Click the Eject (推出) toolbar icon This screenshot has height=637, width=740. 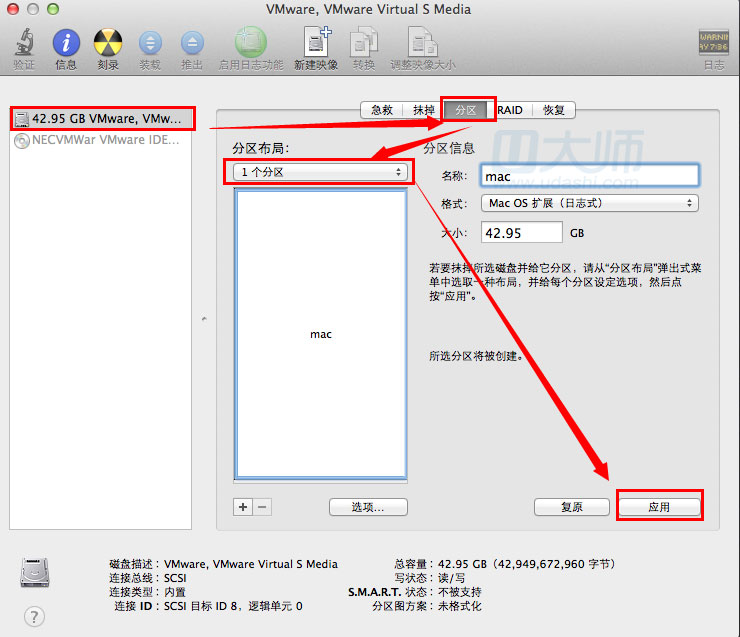[x=192, y=43]
